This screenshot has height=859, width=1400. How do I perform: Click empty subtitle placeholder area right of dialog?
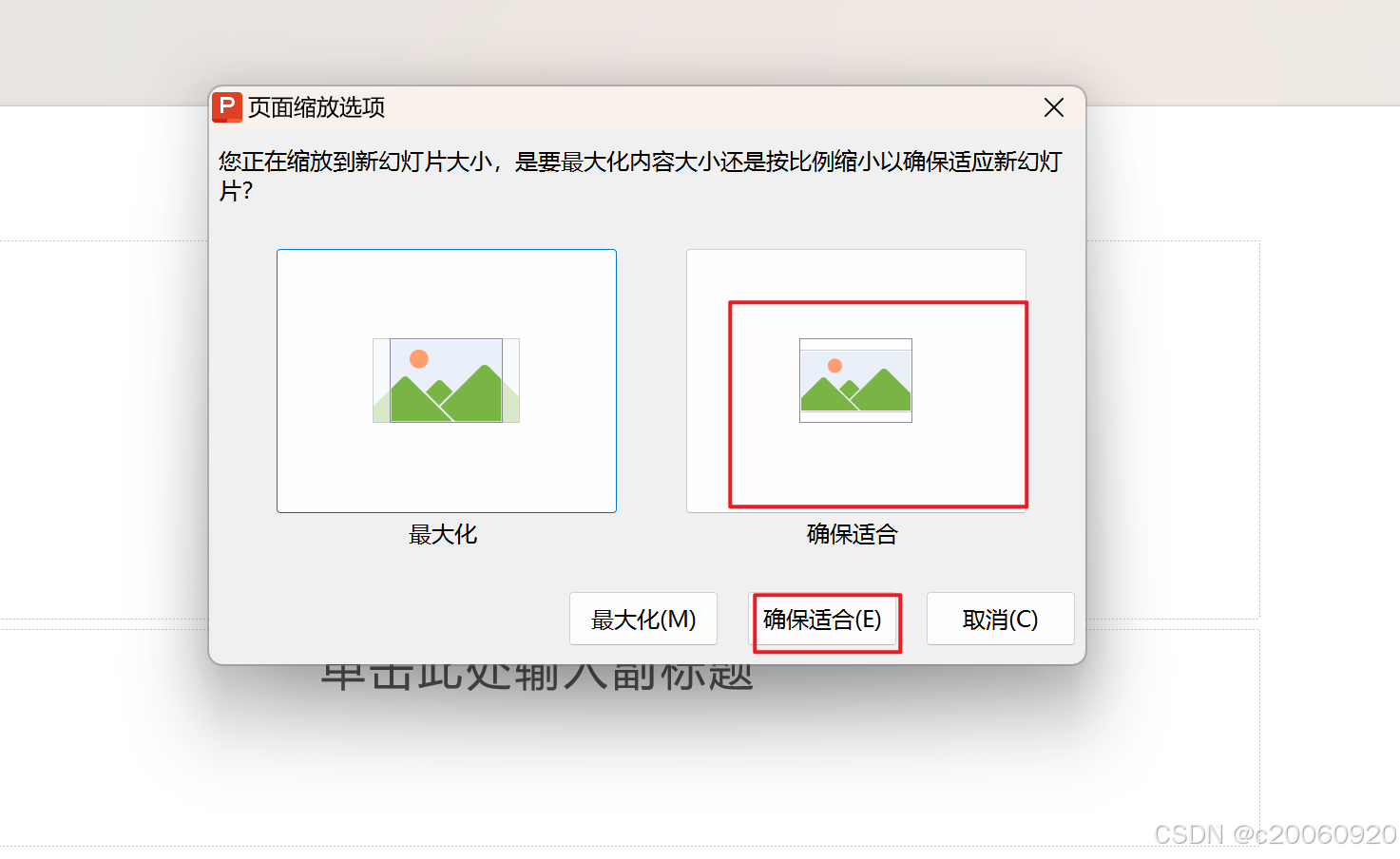pos(1173,736)
